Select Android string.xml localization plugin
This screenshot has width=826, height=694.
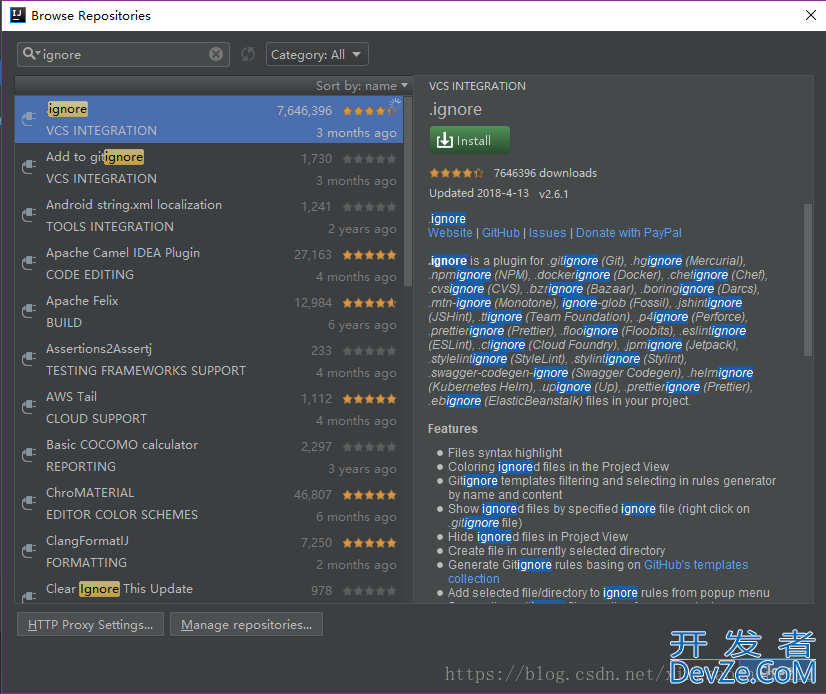coord(209,216)
